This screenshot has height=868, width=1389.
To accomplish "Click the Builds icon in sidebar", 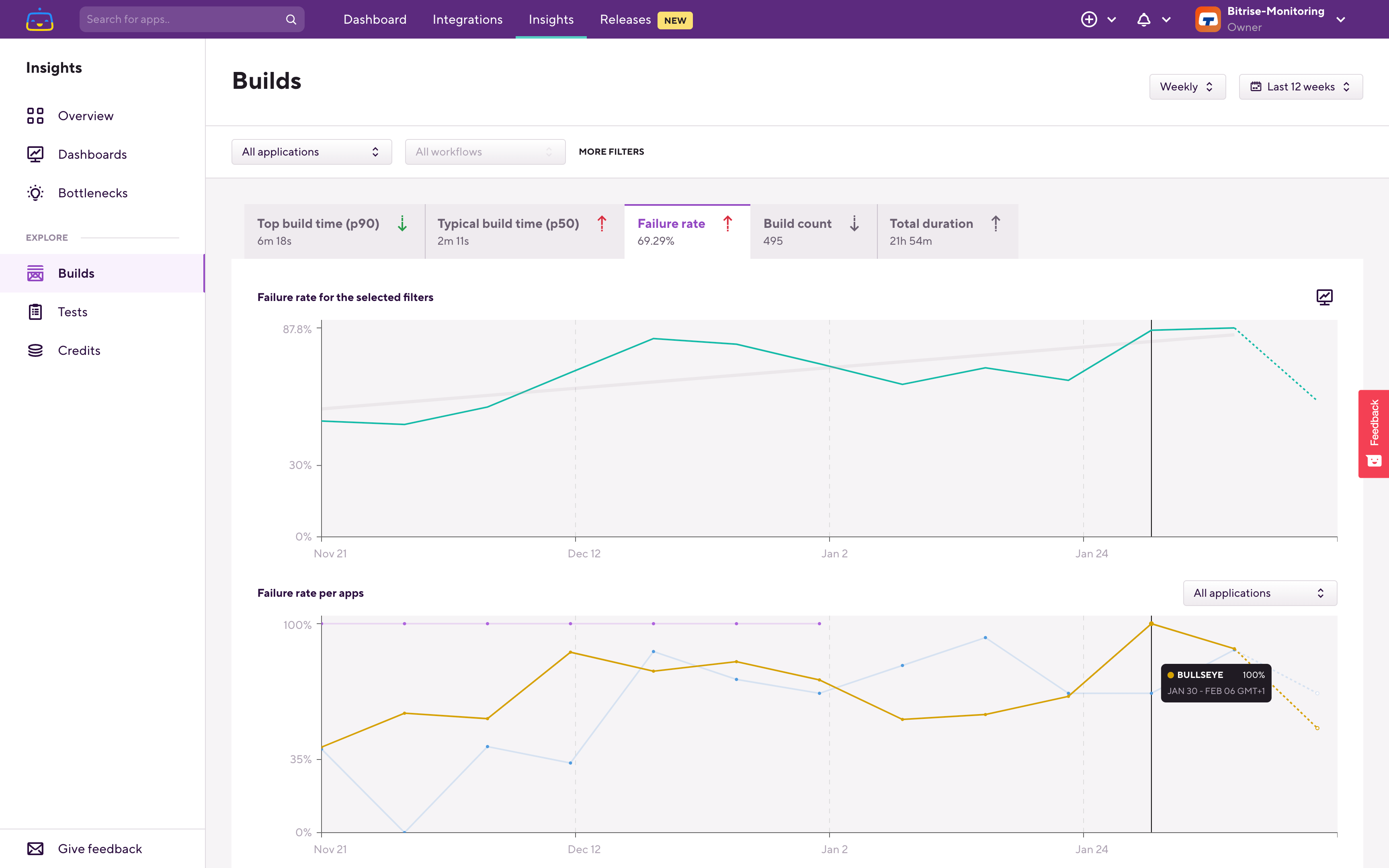I will (35, 273).
